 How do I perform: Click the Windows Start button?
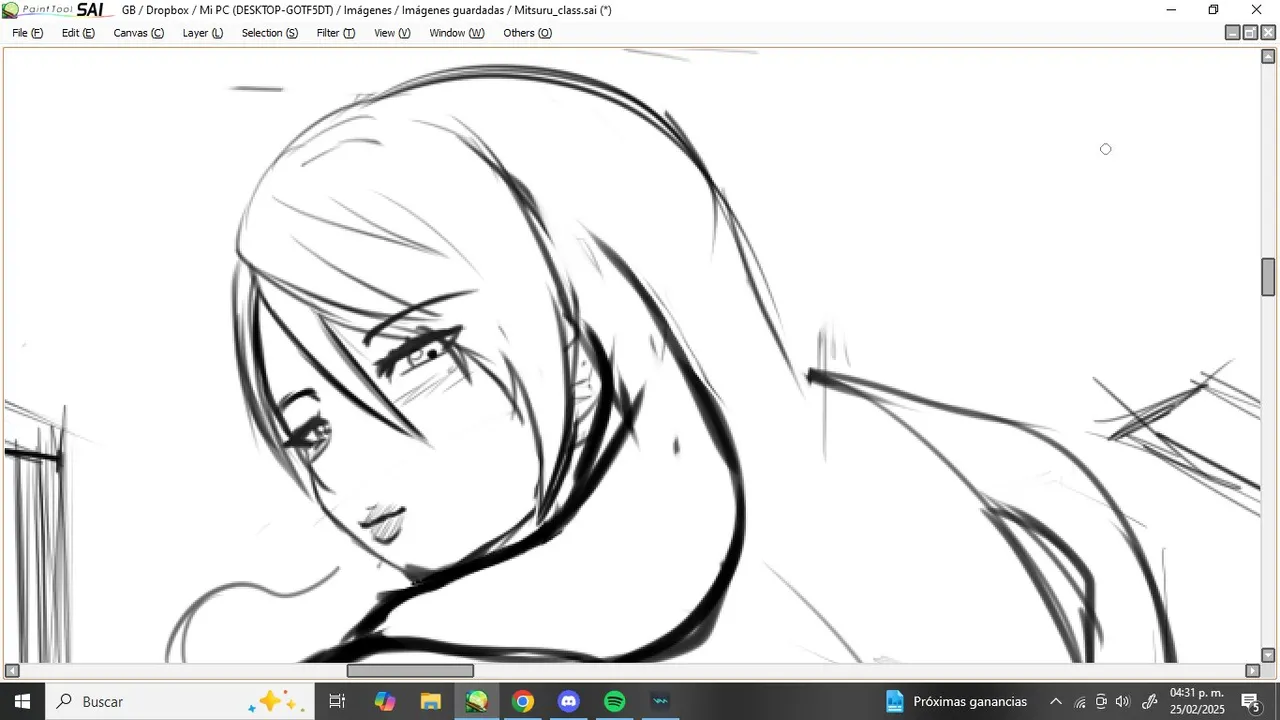22,701
